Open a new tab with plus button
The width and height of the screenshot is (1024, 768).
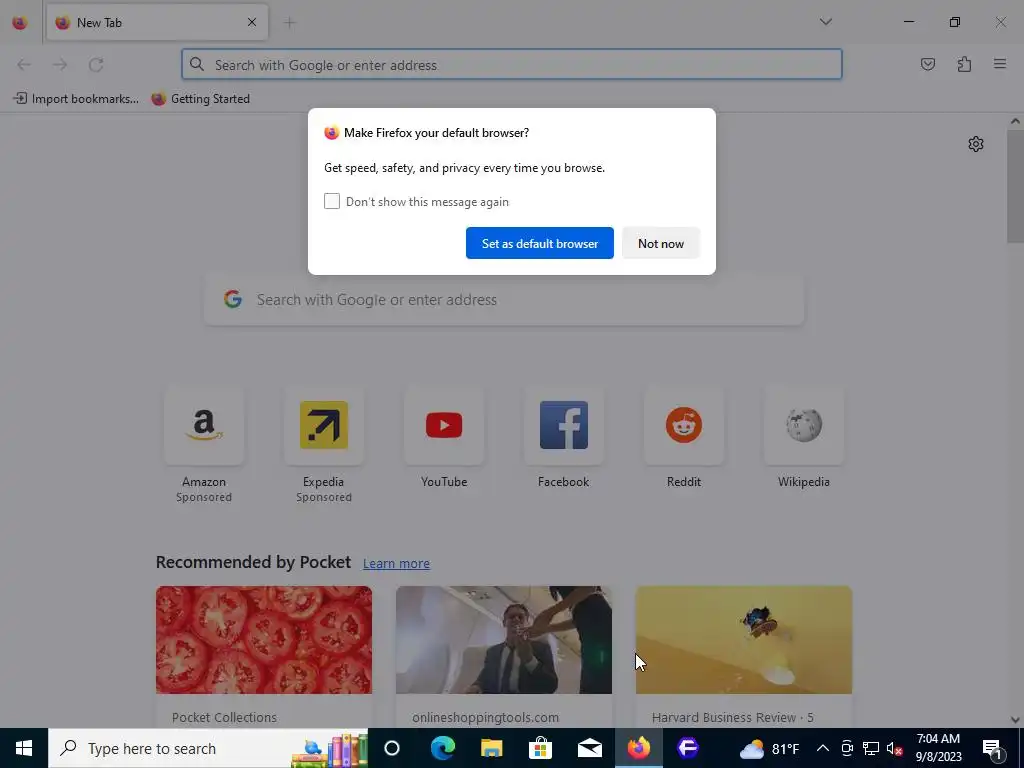(289, 23)
